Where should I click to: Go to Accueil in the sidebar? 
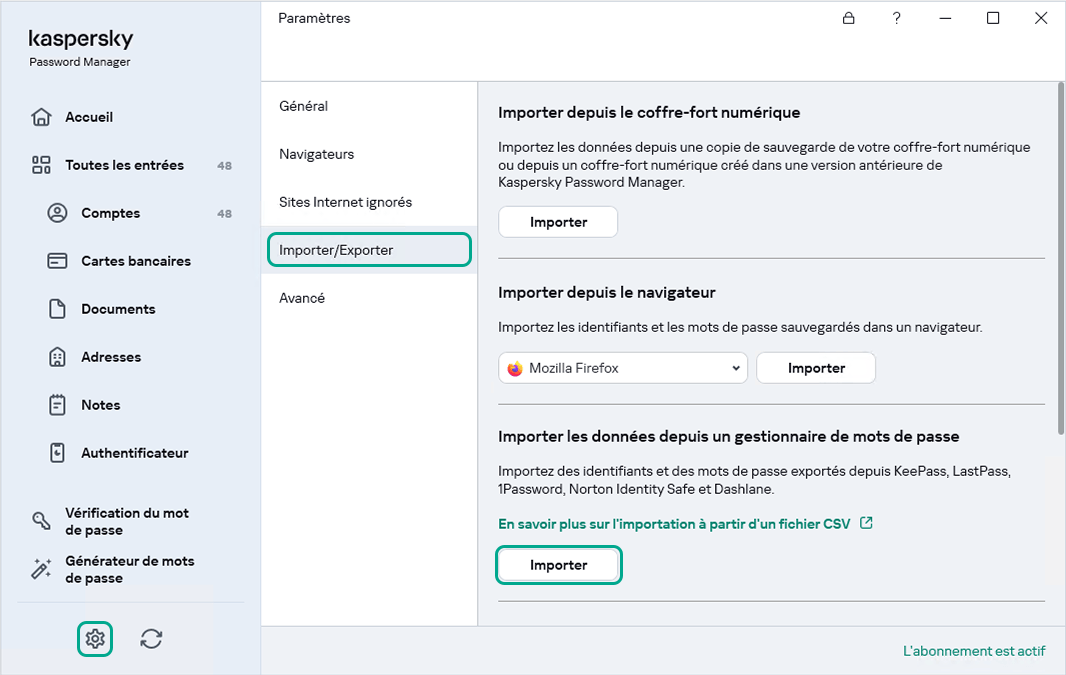click(x=89, y=117)
